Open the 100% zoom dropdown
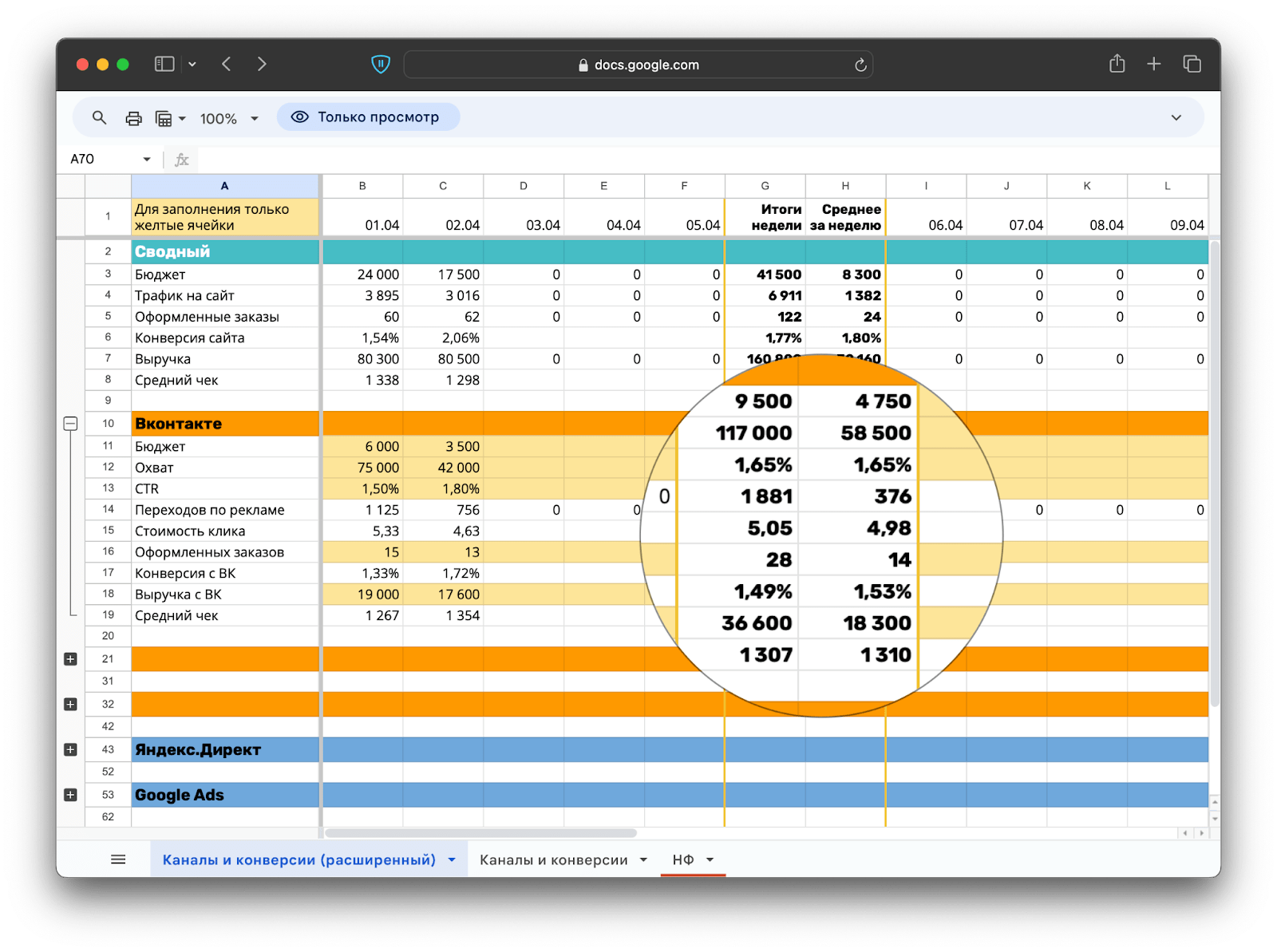 click(x=229, y=118)
